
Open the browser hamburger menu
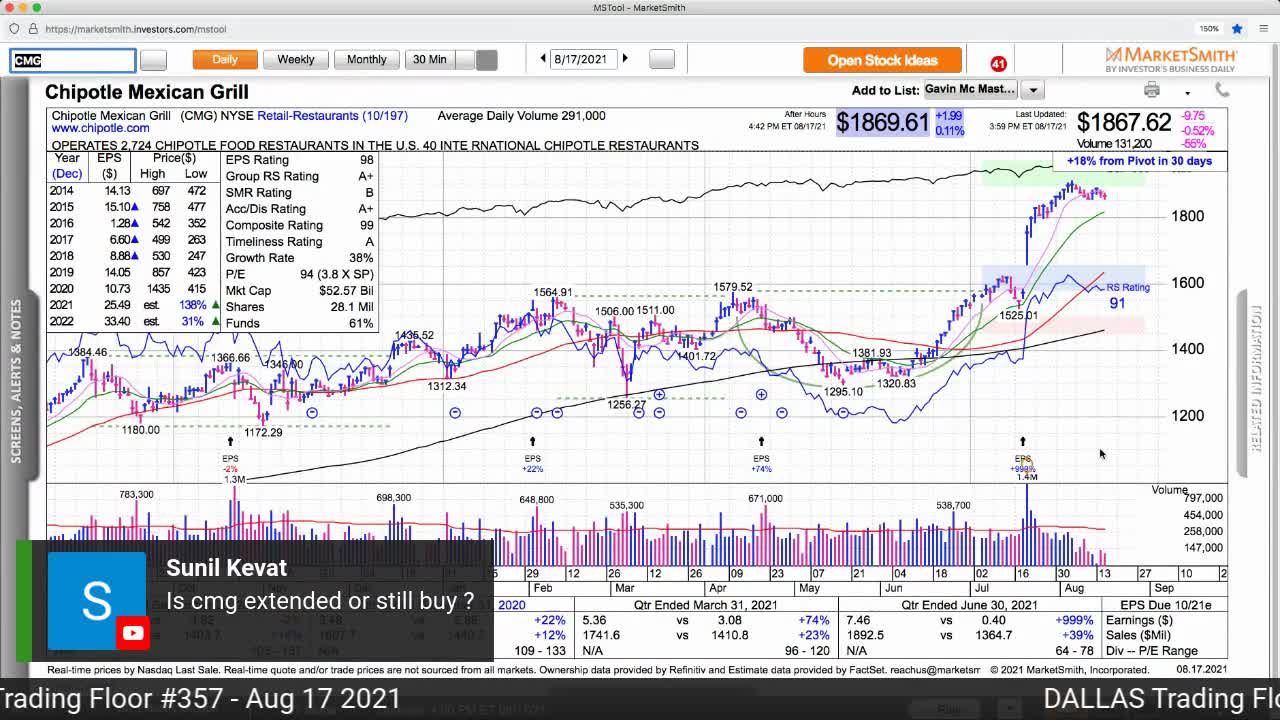(x=1263, y=29)
